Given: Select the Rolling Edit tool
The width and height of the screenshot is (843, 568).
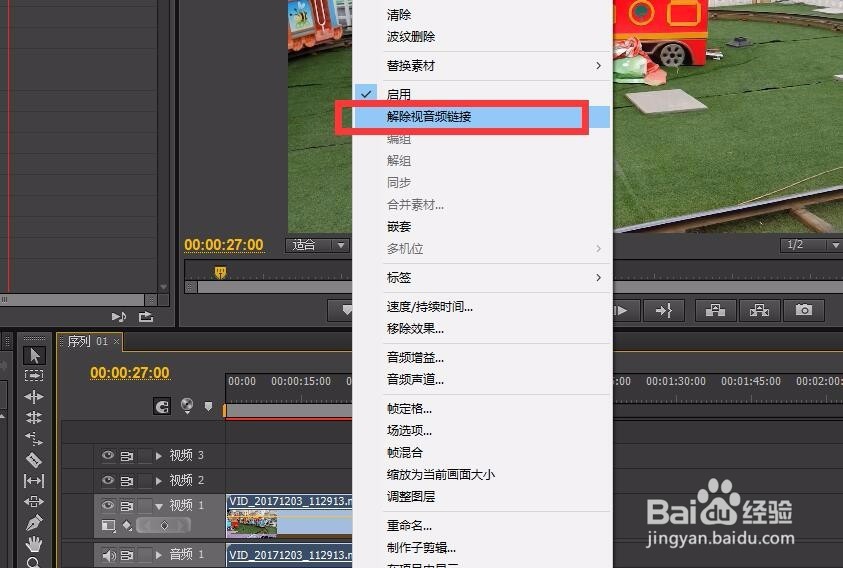Looking at the screenshot, I should coord(34,417).
